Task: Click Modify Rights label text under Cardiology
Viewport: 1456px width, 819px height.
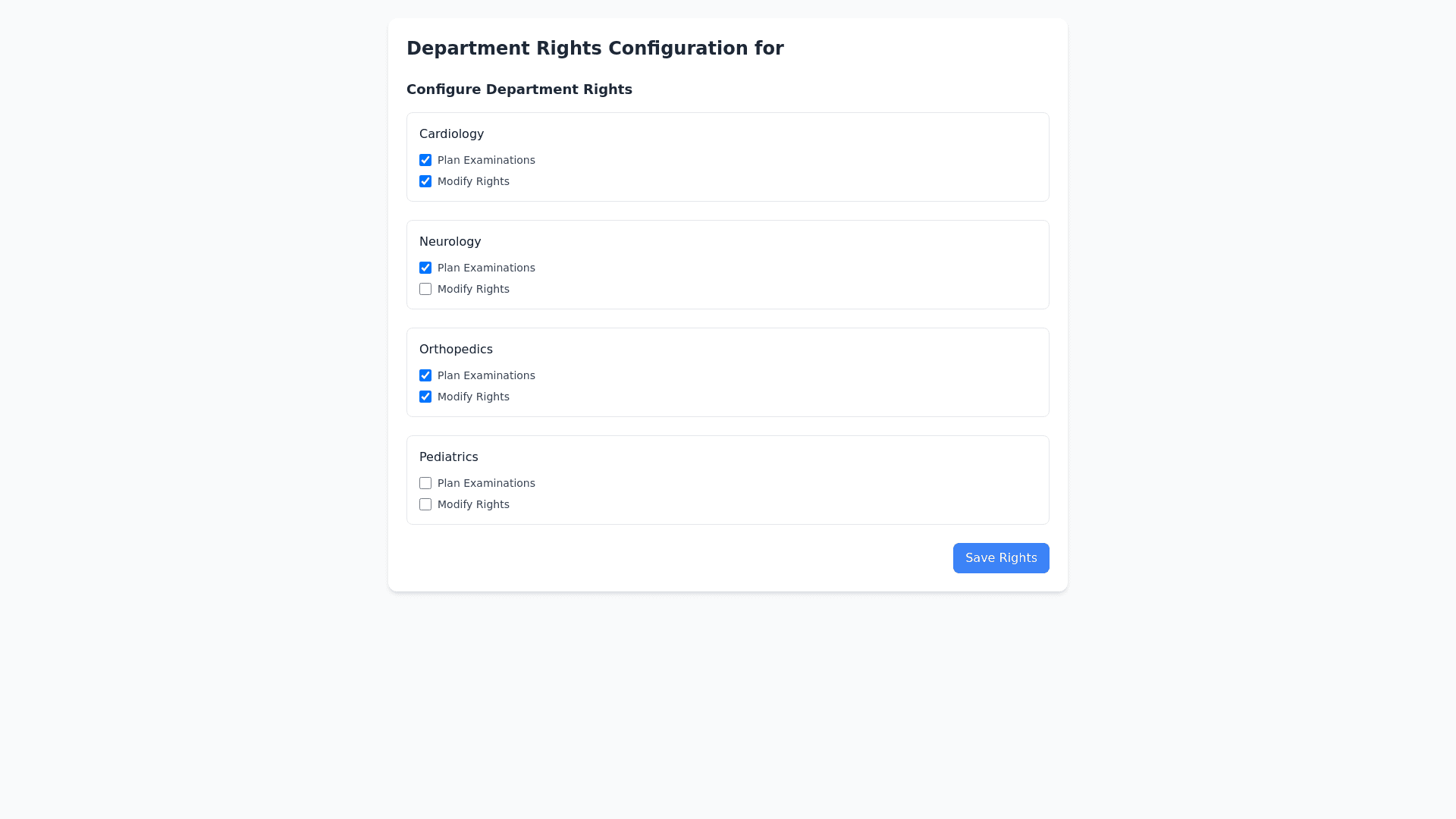Action: coord(473,181)
